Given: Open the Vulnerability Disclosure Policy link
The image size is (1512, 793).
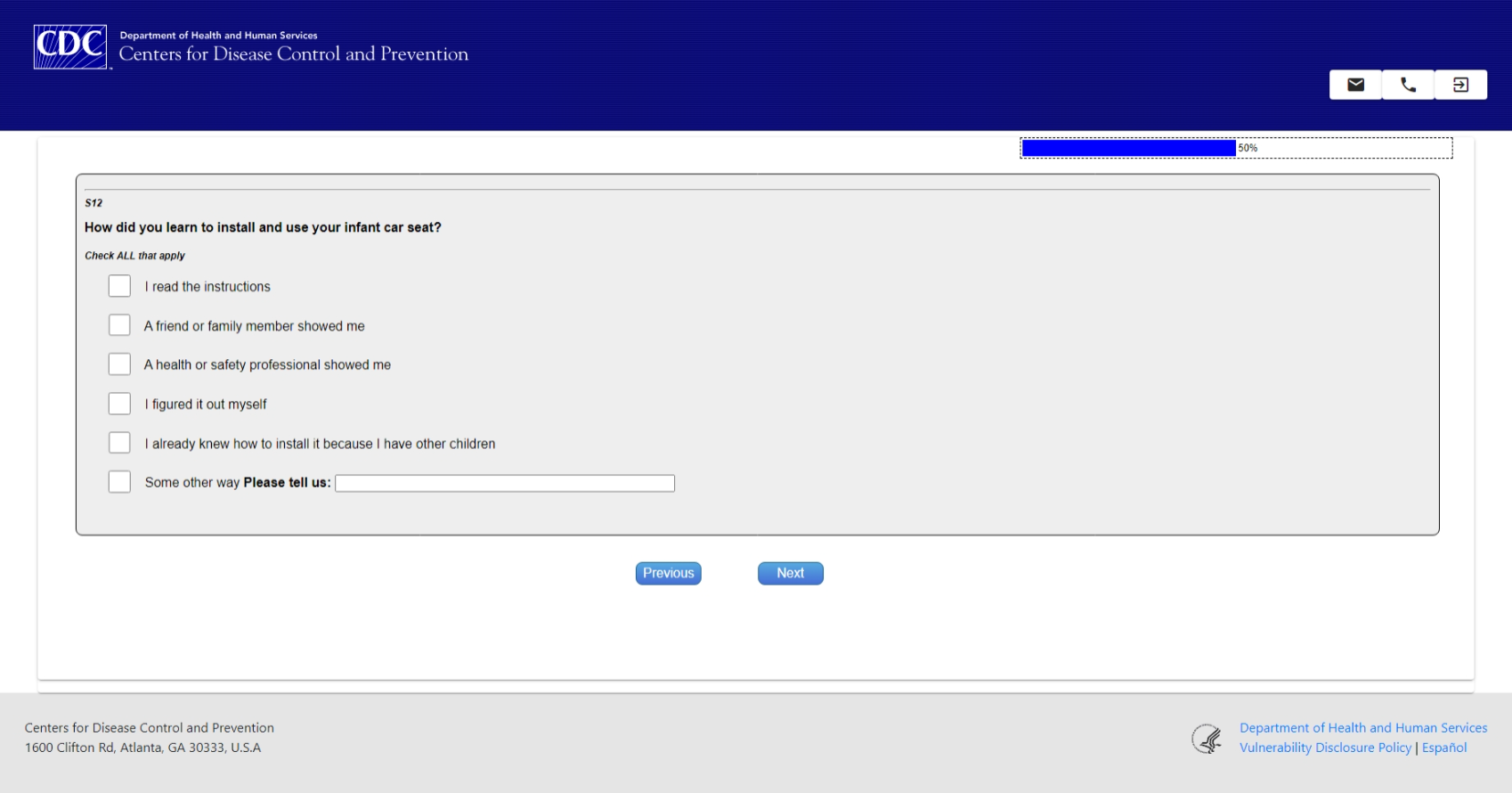Looking at the screenshot, I should 1326,748.
